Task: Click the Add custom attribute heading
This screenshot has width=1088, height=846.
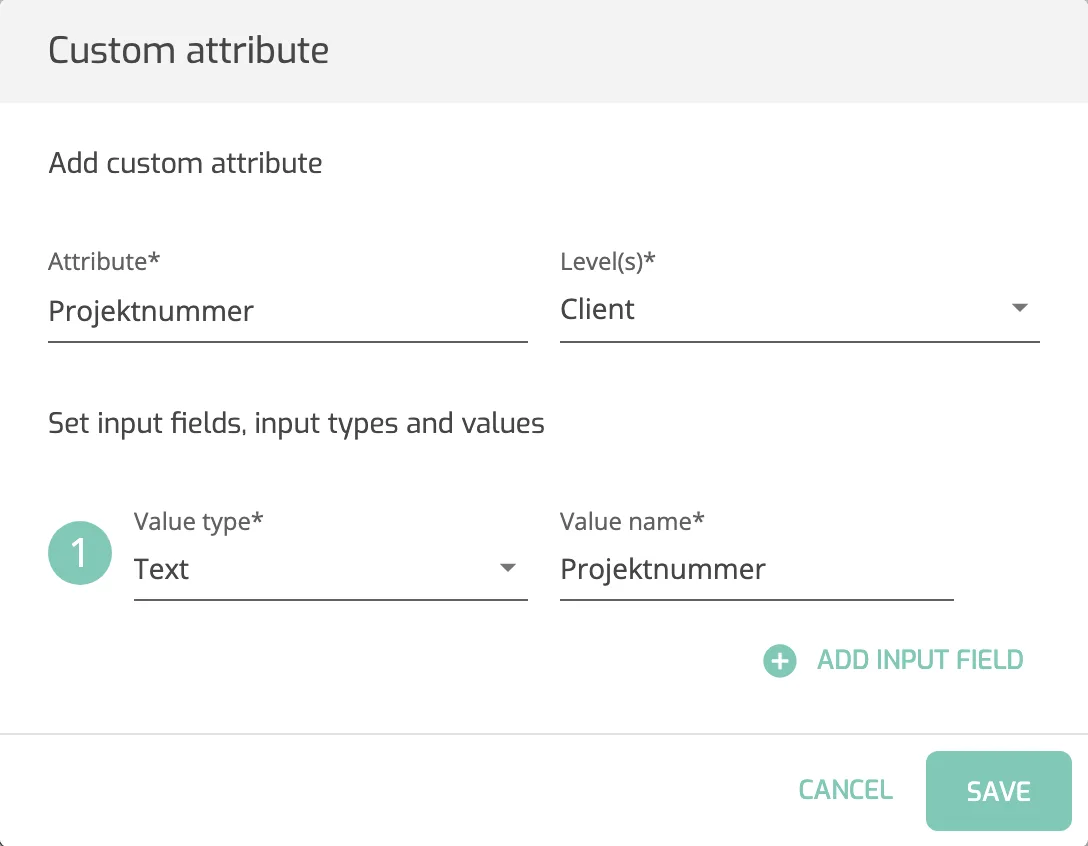Action: click(185, 163)
